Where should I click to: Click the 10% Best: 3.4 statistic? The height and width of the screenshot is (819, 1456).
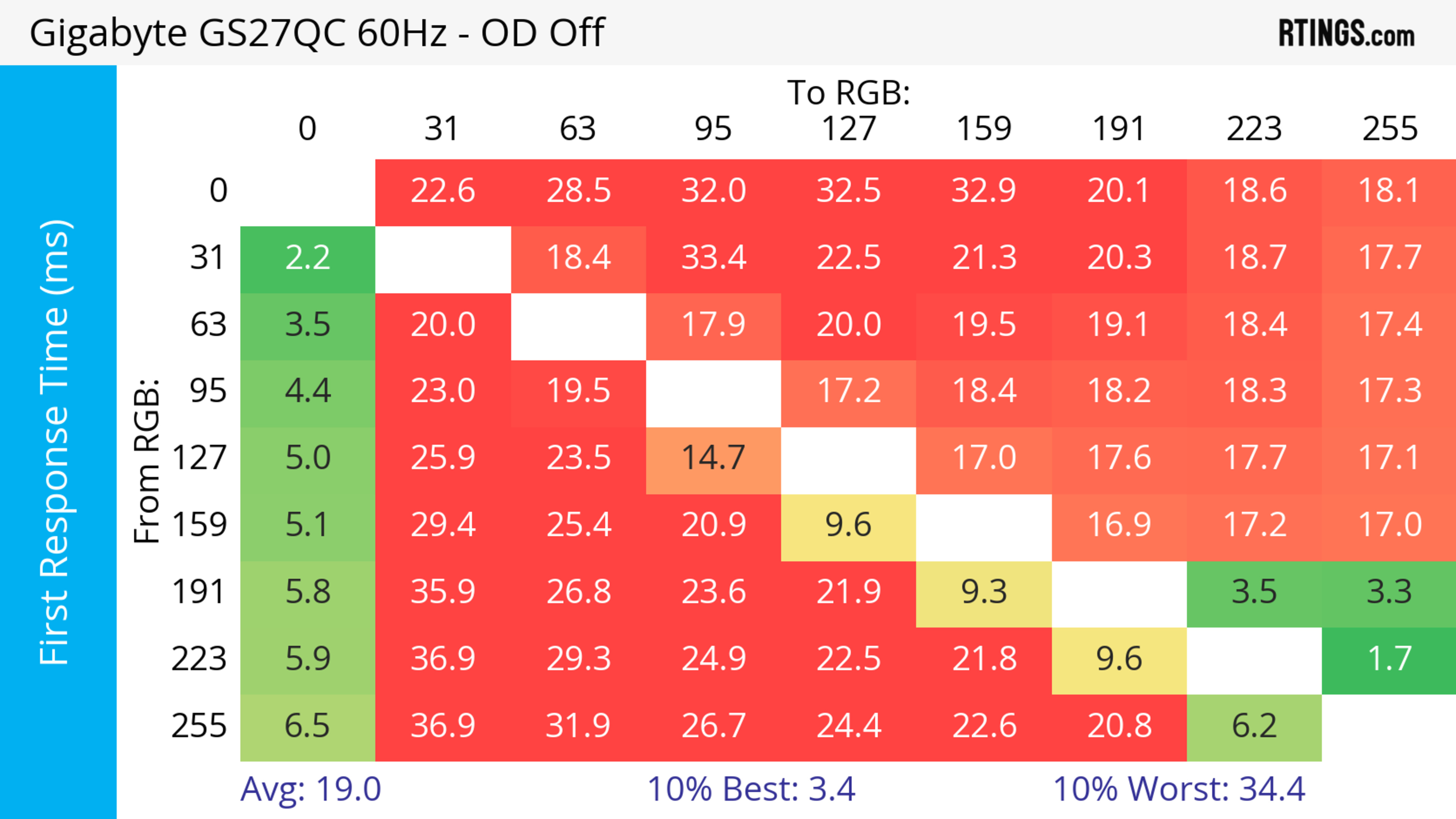point(751,789)
